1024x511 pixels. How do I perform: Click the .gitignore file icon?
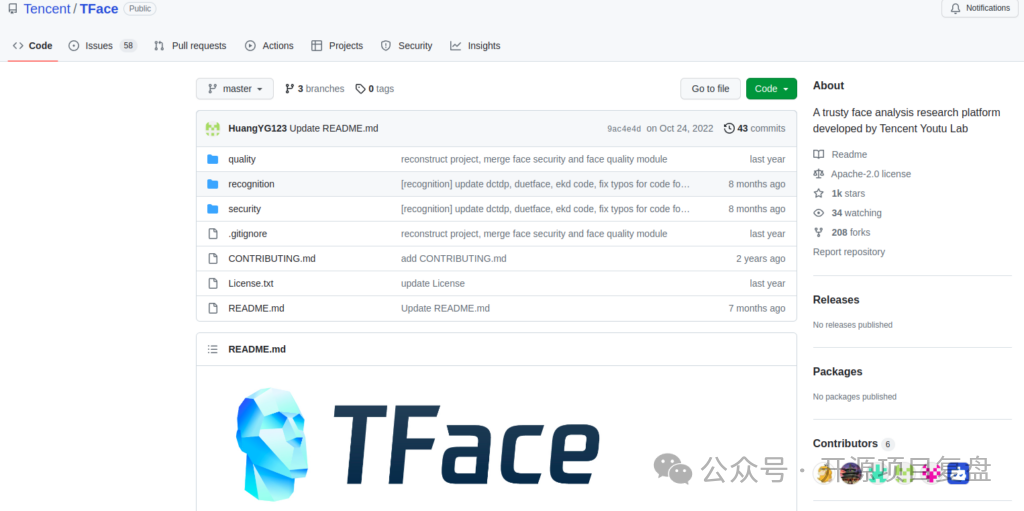click(212, 234)
